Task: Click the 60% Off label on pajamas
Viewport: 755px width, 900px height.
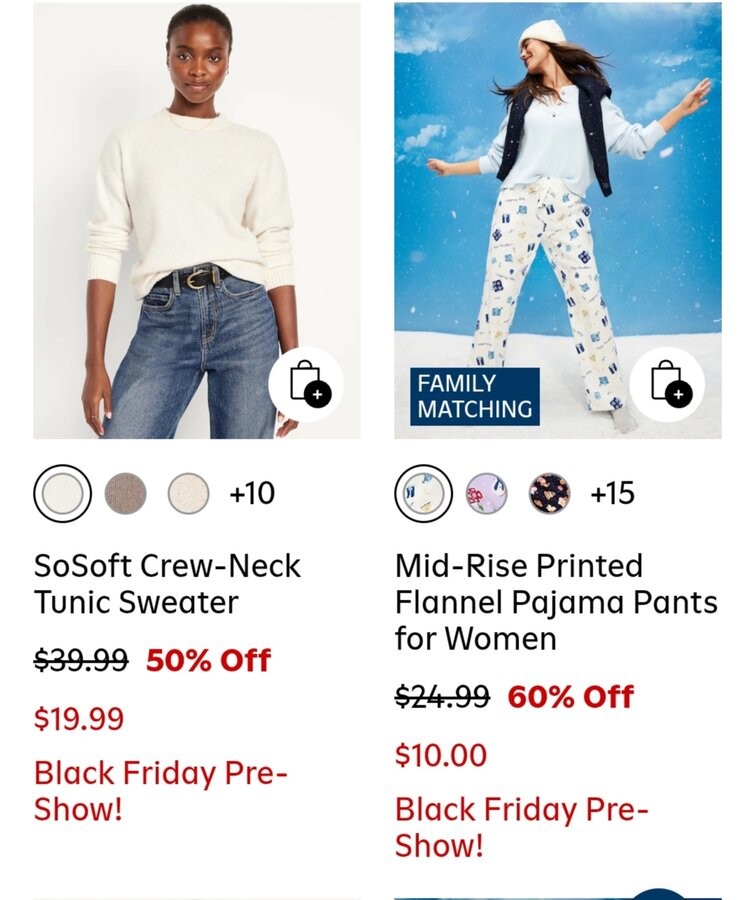Action: tap(571, 697)
